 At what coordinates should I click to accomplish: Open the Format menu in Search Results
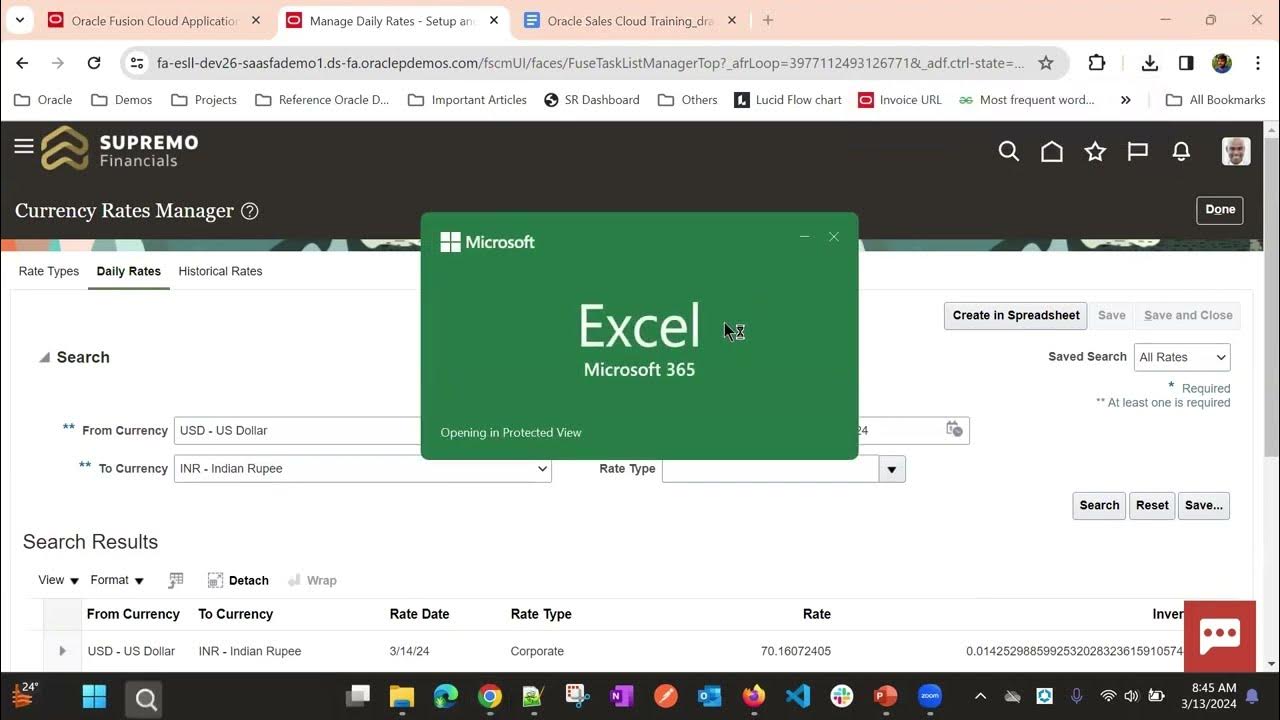tap(117, 580)
